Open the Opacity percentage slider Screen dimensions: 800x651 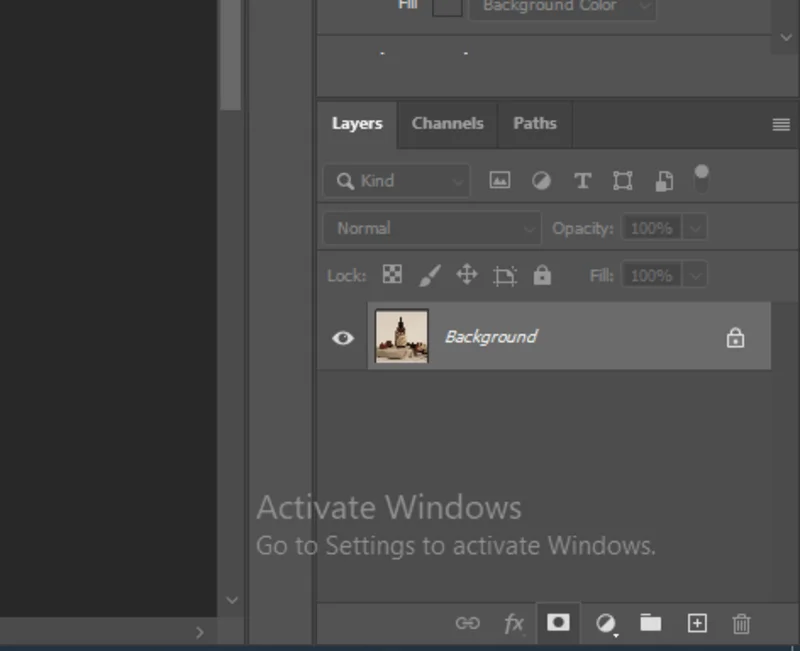pyautogui.click(x=694, y=228)
